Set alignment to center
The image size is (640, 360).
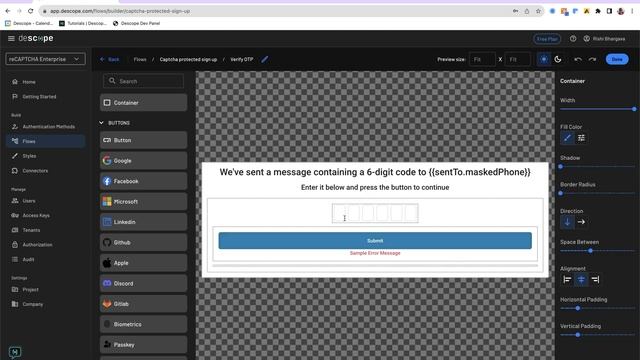coord(581,280)
